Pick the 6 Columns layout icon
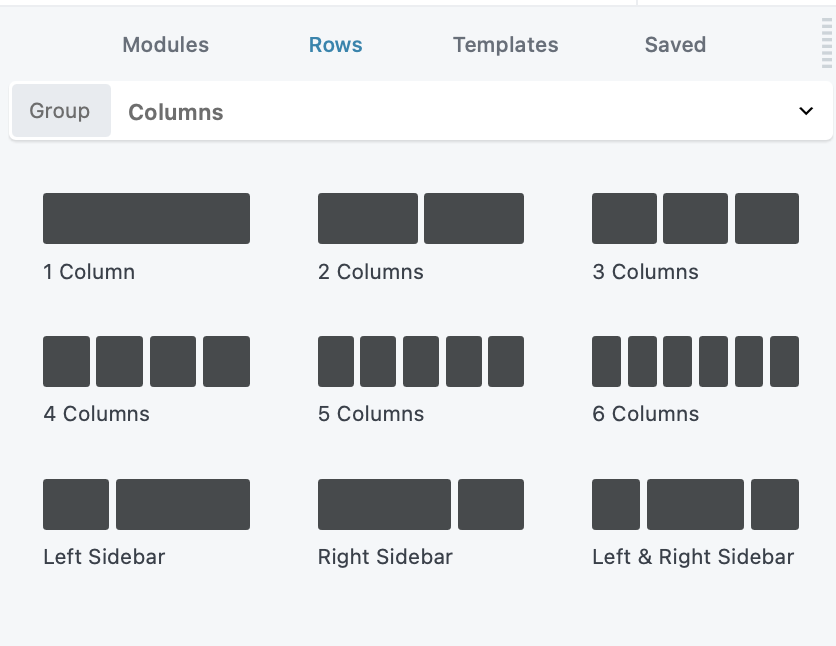 tap(695, 361)
